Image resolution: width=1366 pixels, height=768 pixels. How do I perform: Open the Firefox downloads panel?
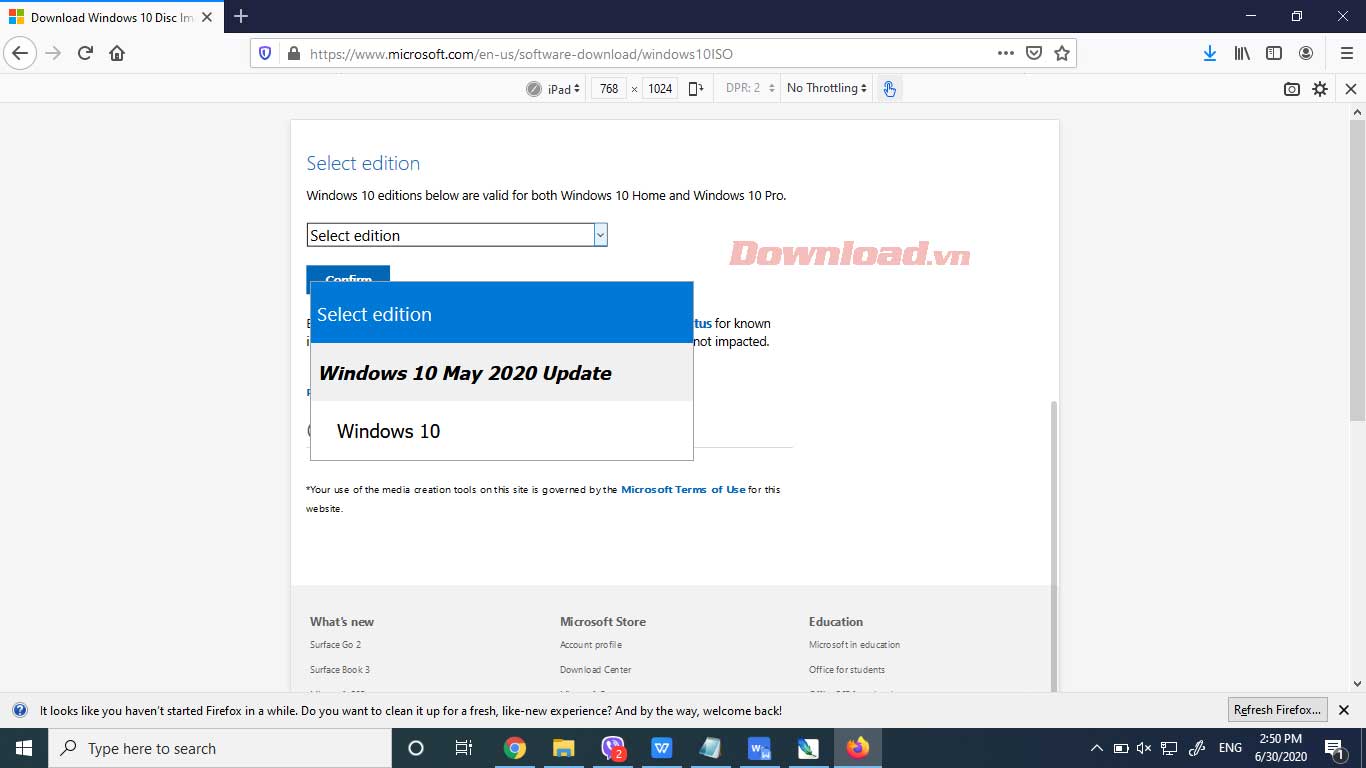pos(1209,53)
